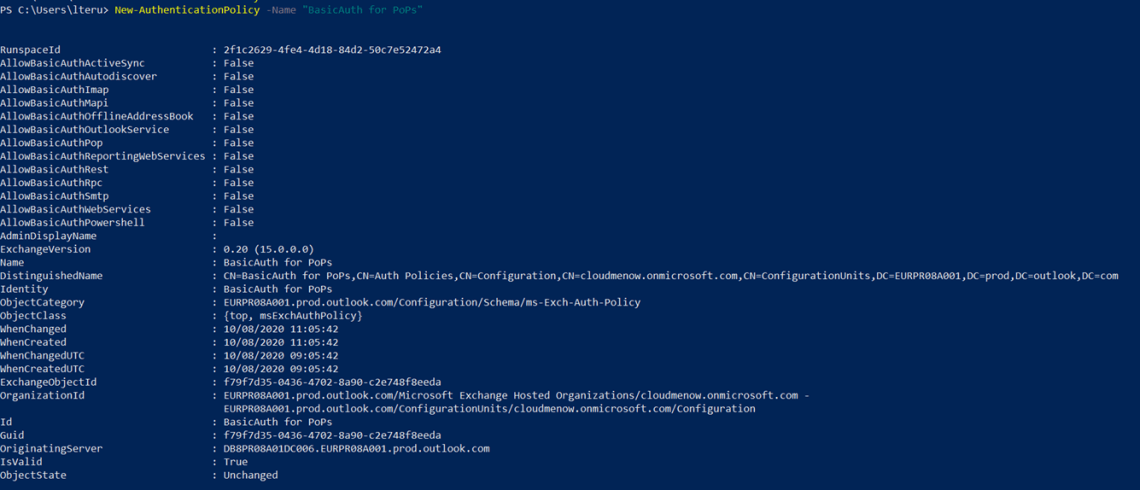Click the New-AuthenticationPolicy command text
Viewport: 1140px width, 490px height.
pyautogui.click(x=175, y=9)
